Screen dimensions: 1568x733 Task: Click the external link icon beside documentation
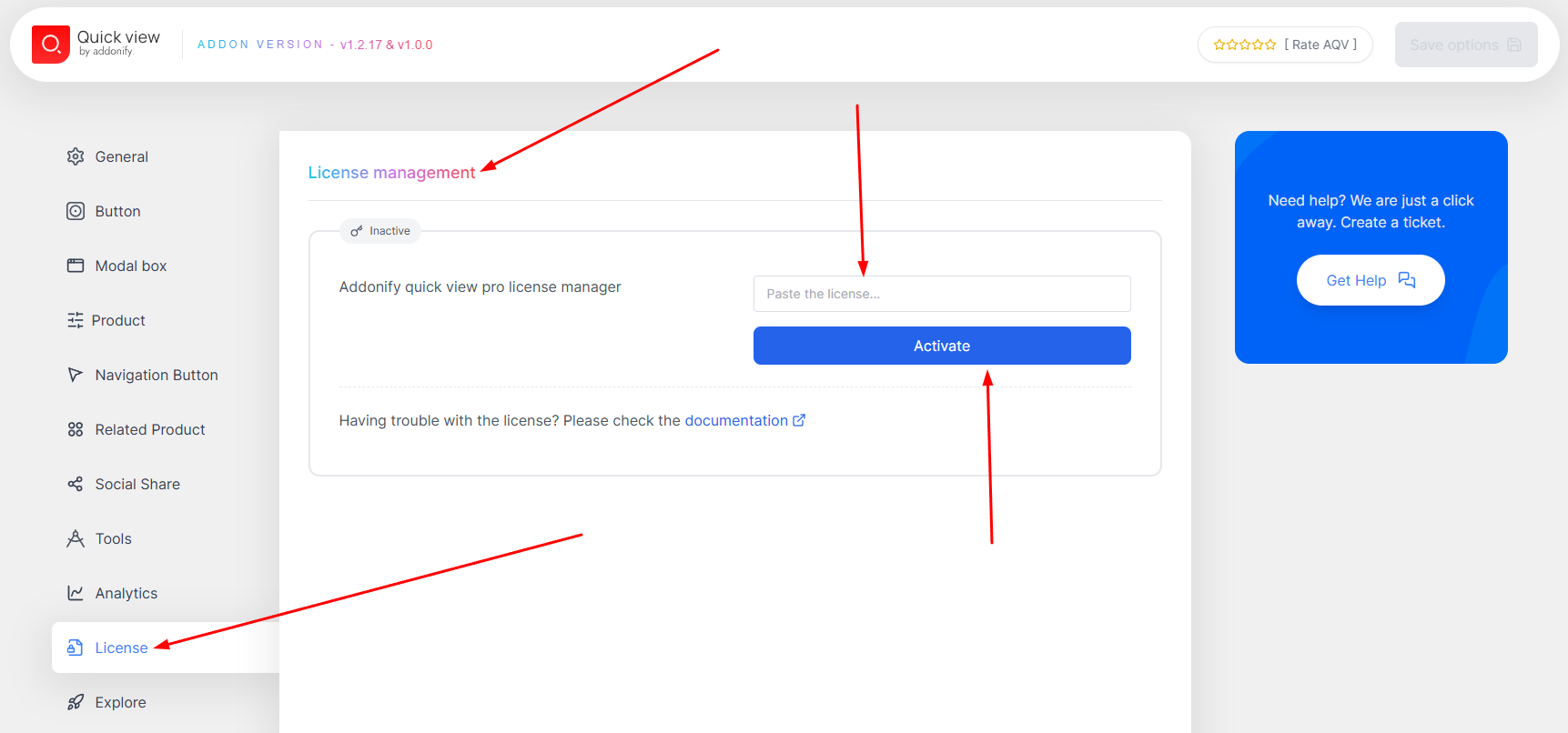click(799, 420)
